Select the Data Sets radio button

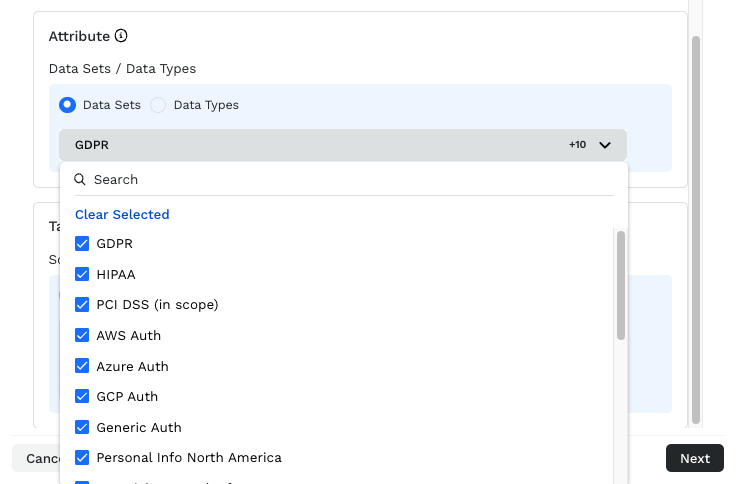click(67, 105)
